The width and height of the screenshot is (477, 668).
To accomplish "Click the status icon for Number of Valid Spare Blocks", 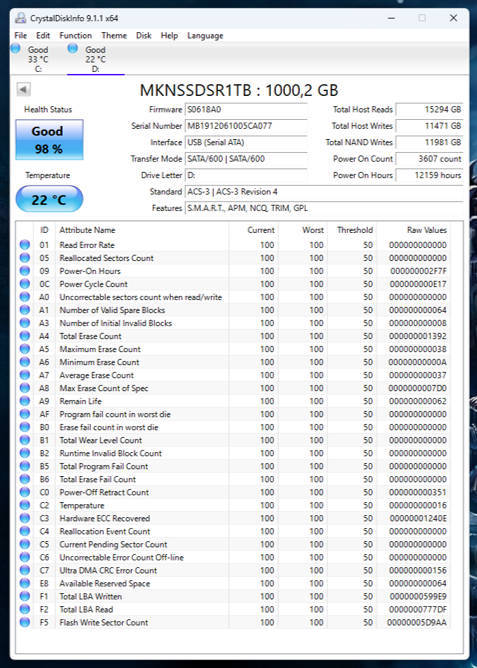I will tap(25, 310).
